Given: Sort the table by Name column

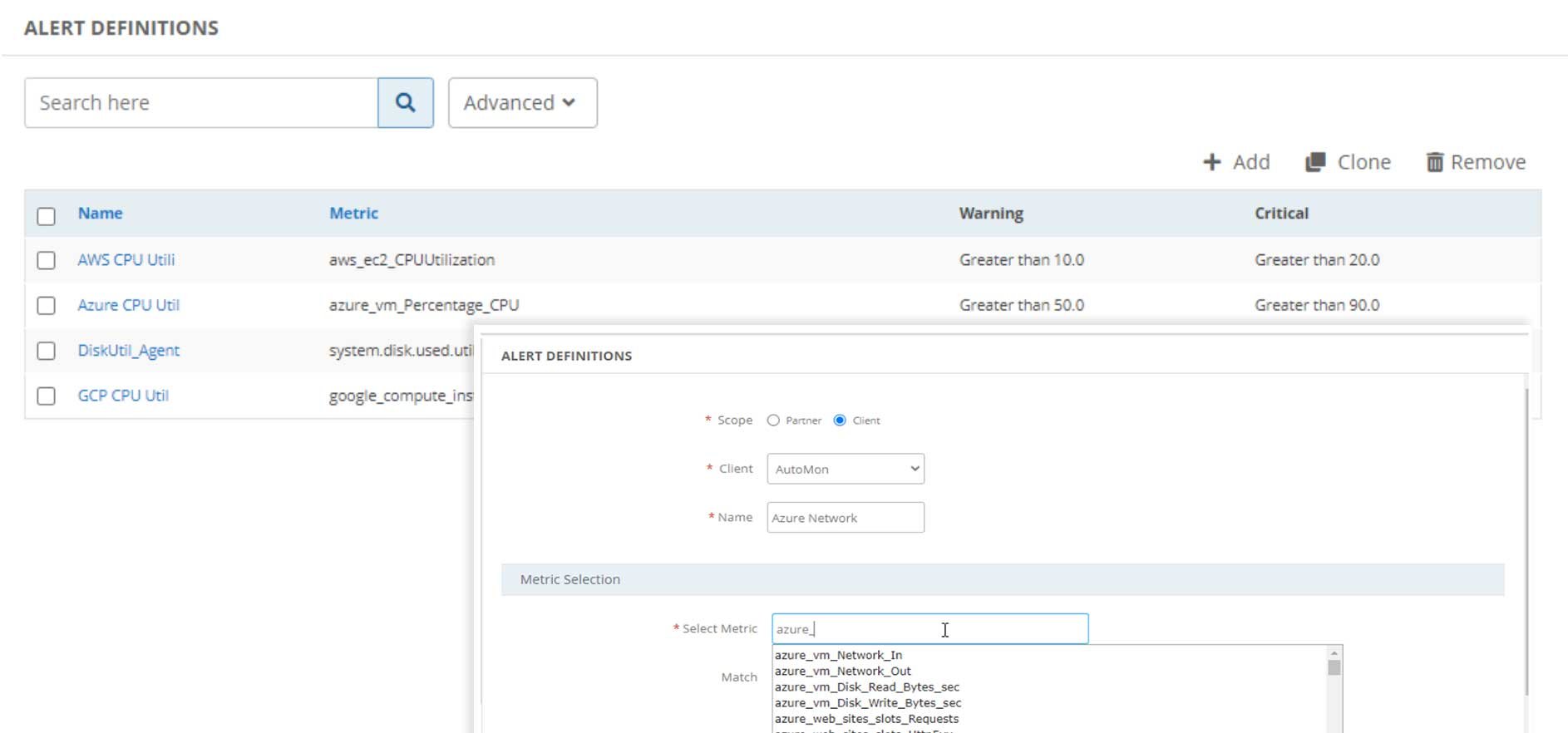Looking at the screenshot, I should 101,213.
